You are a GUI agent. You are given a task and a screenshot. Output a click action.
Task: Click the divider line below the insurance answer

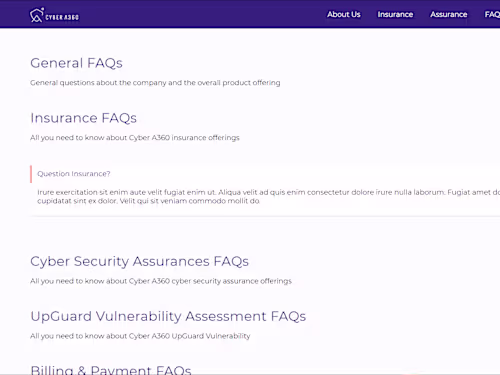click(265, 216)
